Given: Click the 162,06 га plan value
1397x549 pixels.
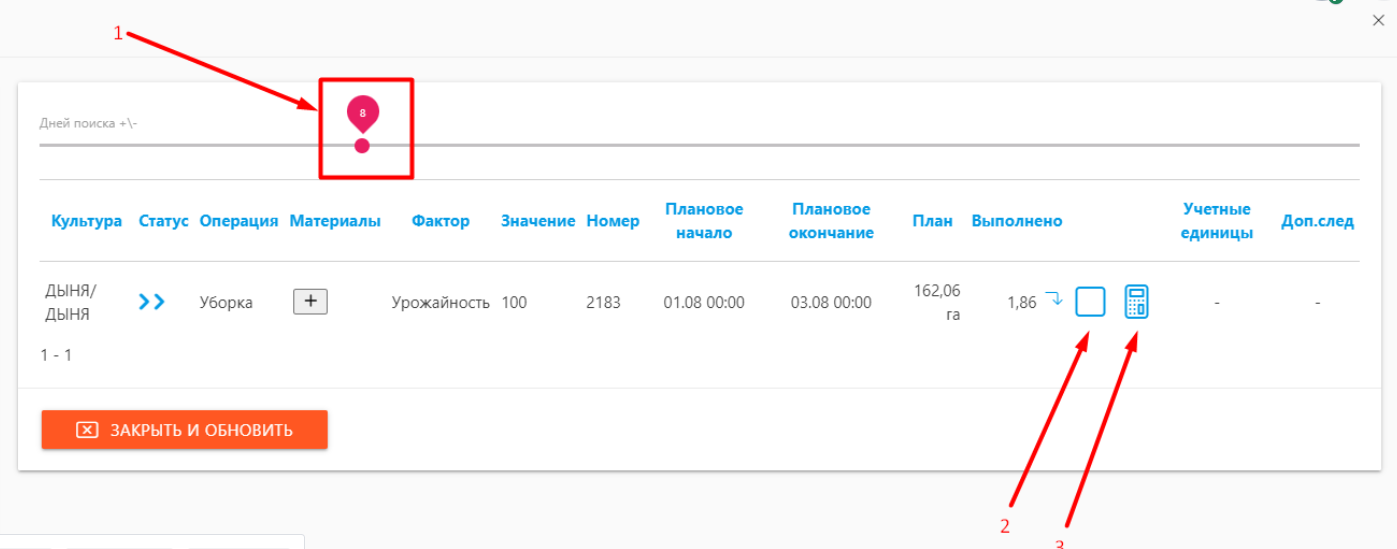Looking at the screenshot, I should (937, 302).
